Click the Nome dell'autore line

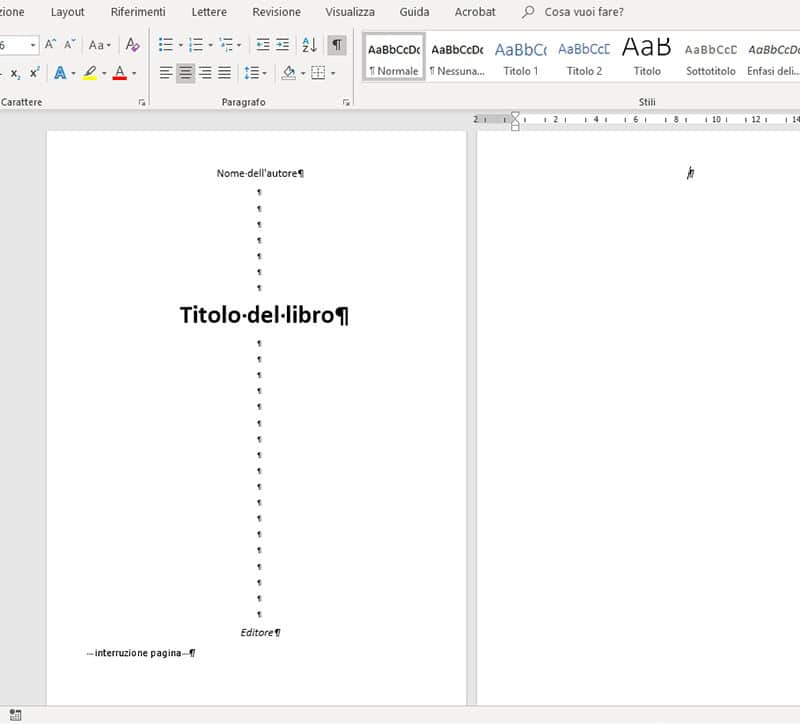tap(260, 173)
